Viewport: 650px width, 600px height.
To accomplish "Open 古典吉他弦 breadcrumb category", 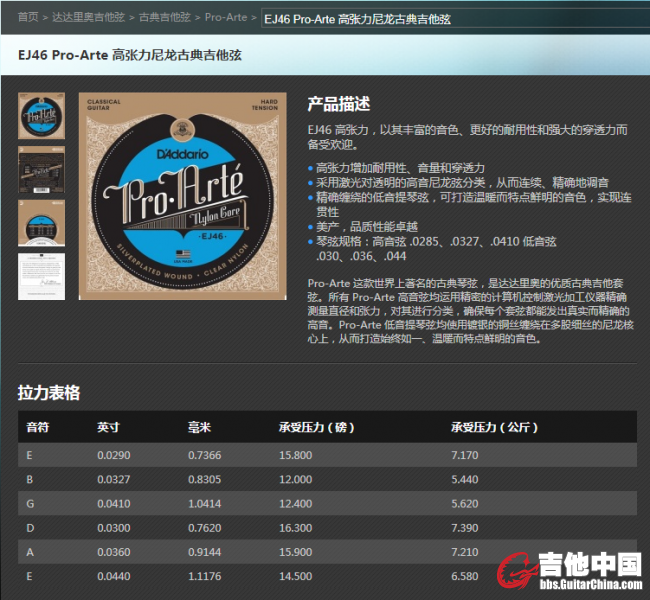I will [x=165, y=17].
